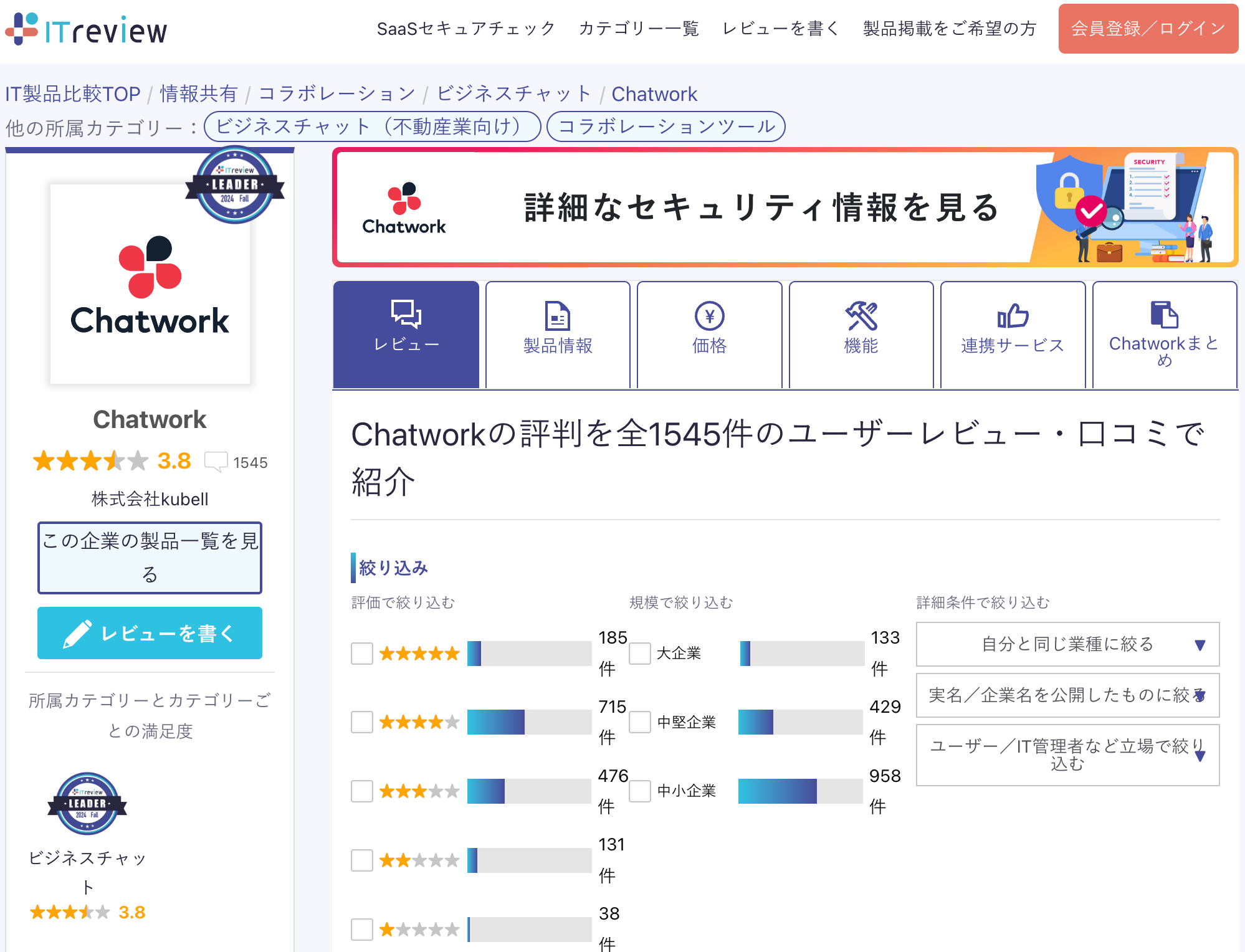1245x952 pixels.
Task: Open the ユーザー／IT管理者など立場で絞り込む dropdown
Action: coord(1067,754)
